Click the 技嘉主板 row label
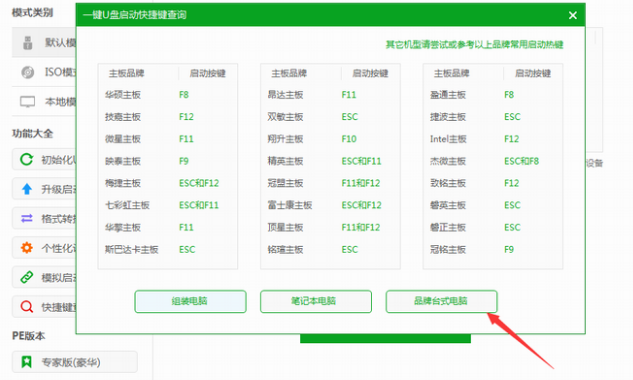 [x=123, y=117]
